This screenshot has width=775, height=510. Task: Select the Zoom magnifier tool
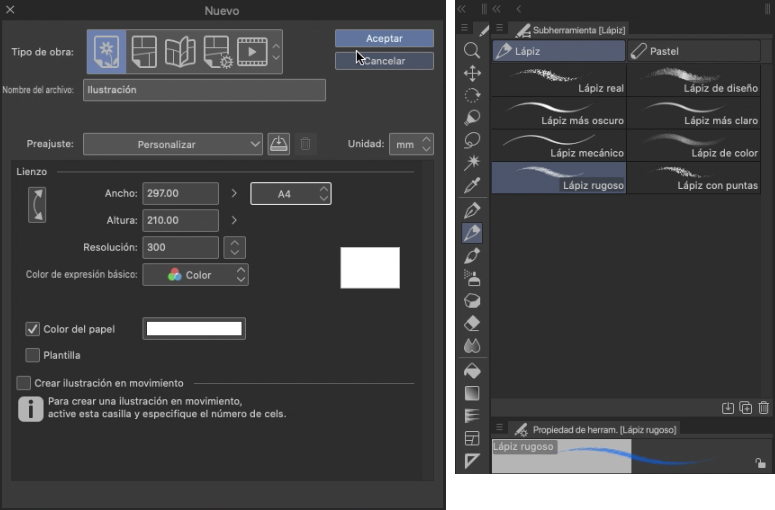click(x=472, y=50)
